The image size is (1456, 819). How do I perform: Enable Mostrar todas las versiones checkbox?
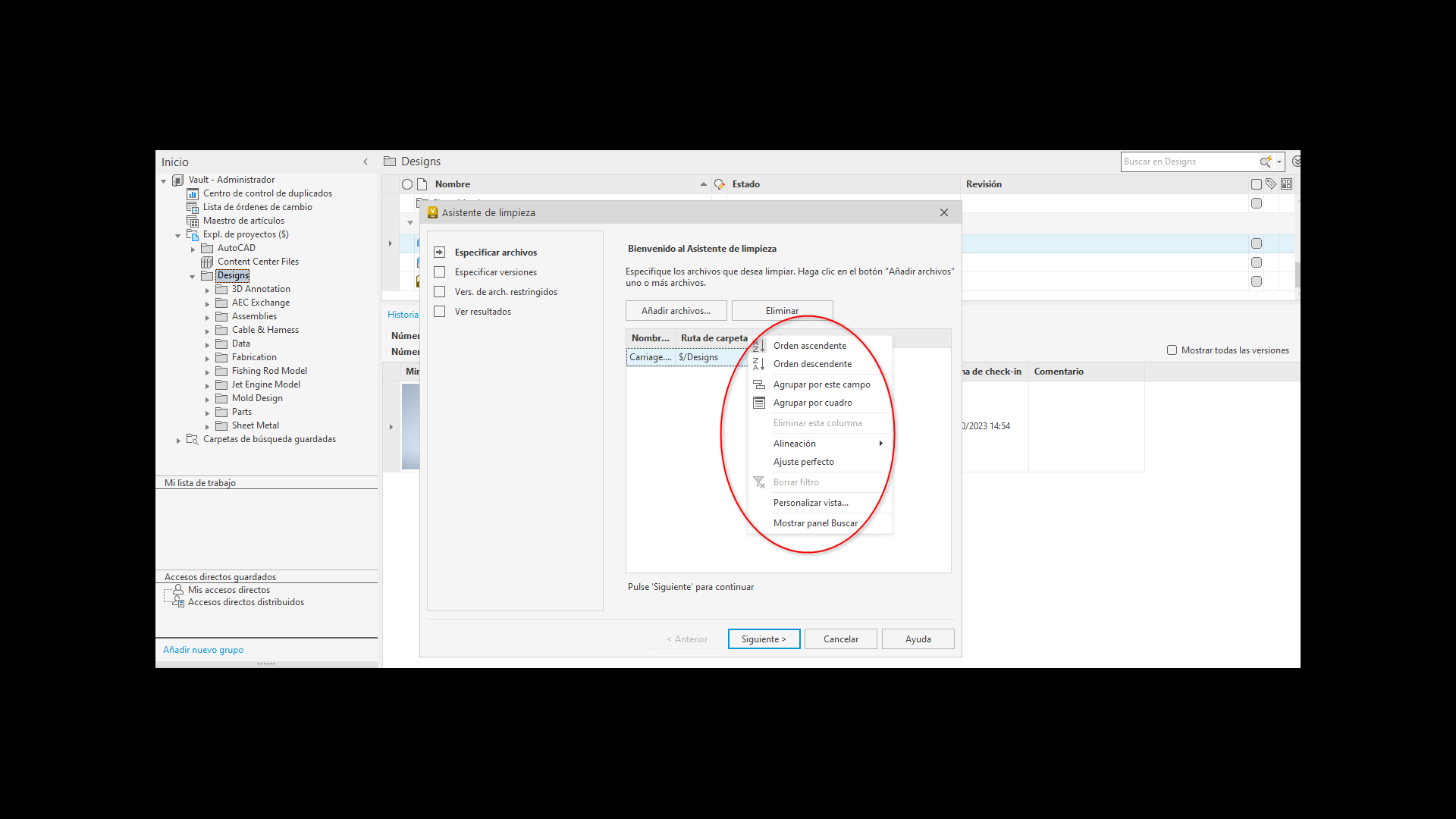coord(1172,350)
